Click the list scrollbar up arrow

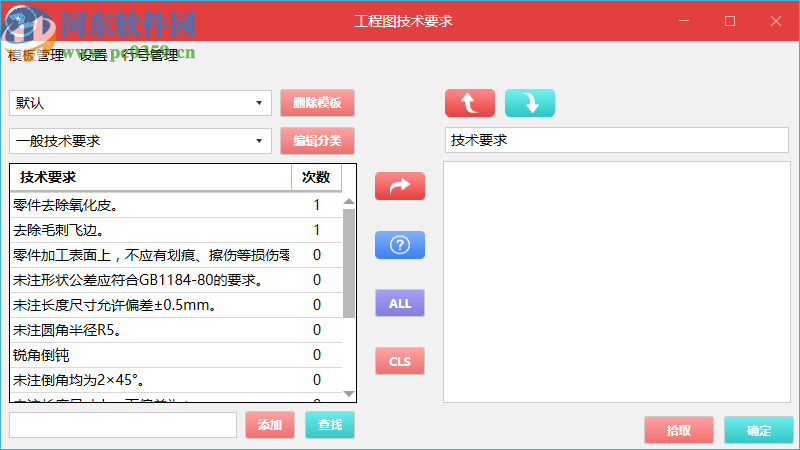(349, 202)
